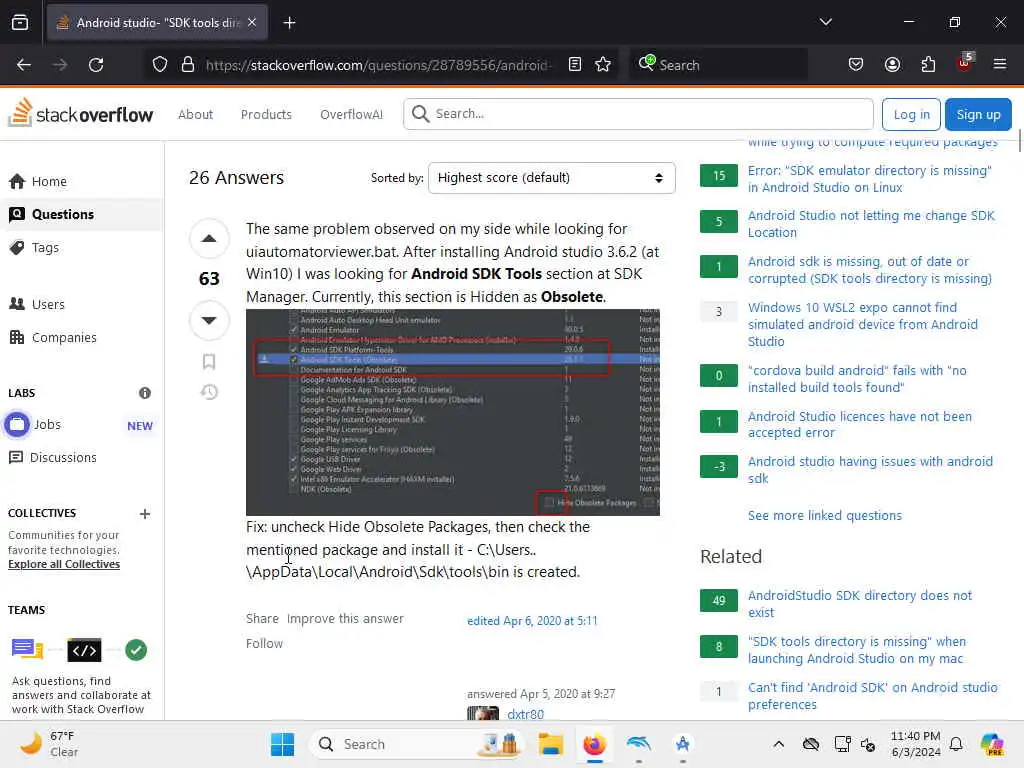Viewport: 1024px width, 768px height.
Task: Bookmark this page with star icon
Action: [x=603, y=65]
